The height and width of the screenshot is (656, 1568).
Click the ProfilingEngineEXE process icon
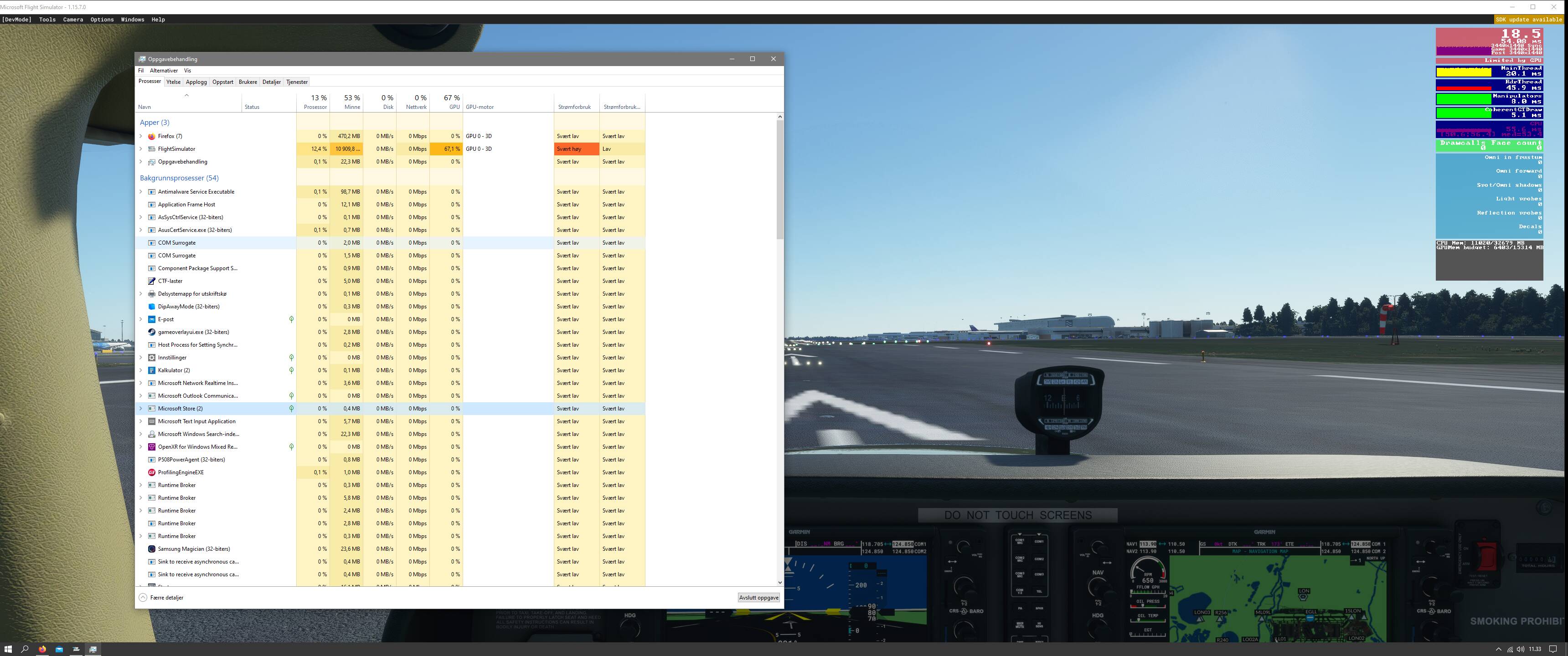tap(152, 472)
